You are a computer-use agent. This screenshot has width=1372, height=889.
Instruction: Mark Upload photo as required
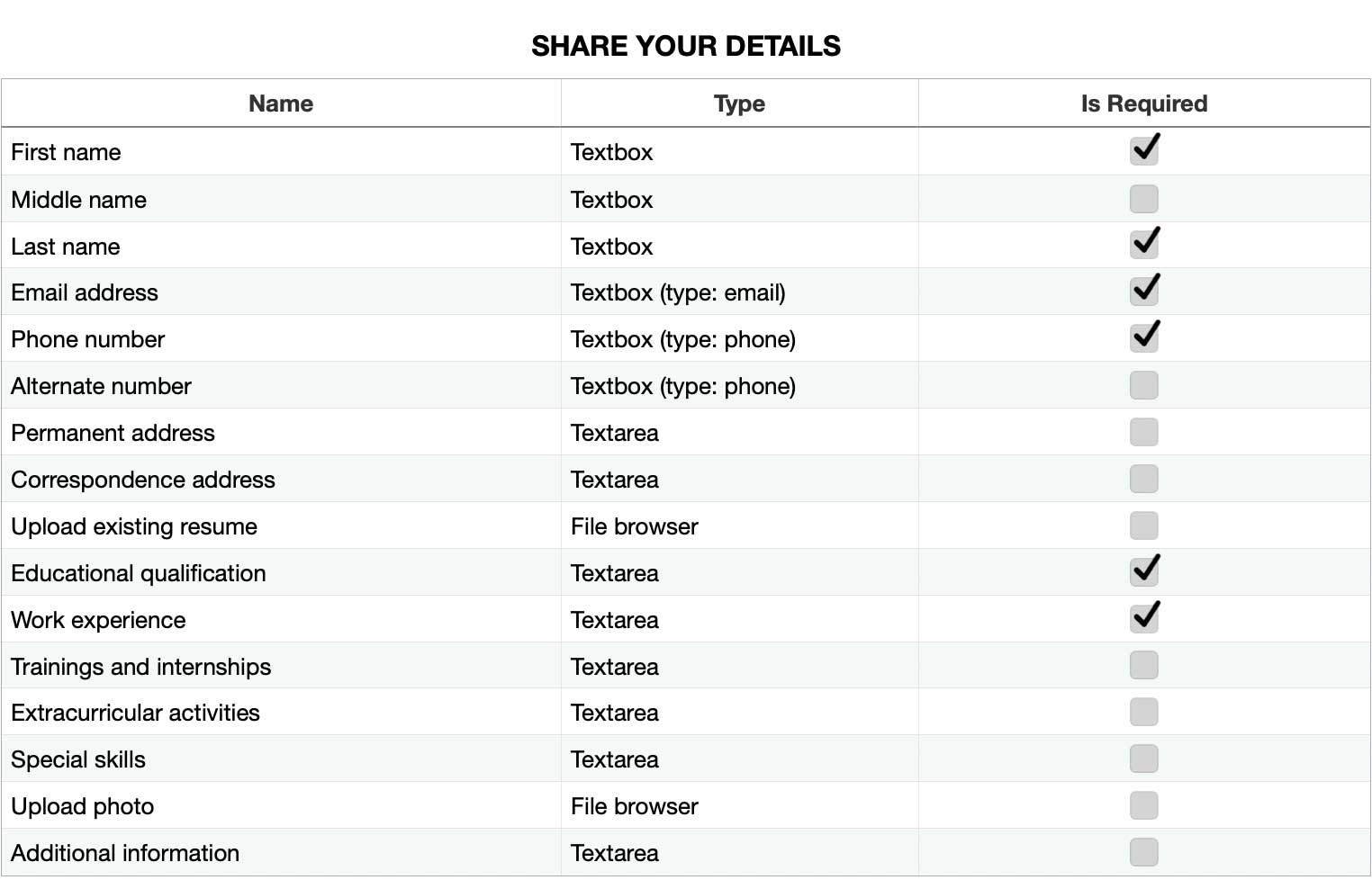point(1144,805)
